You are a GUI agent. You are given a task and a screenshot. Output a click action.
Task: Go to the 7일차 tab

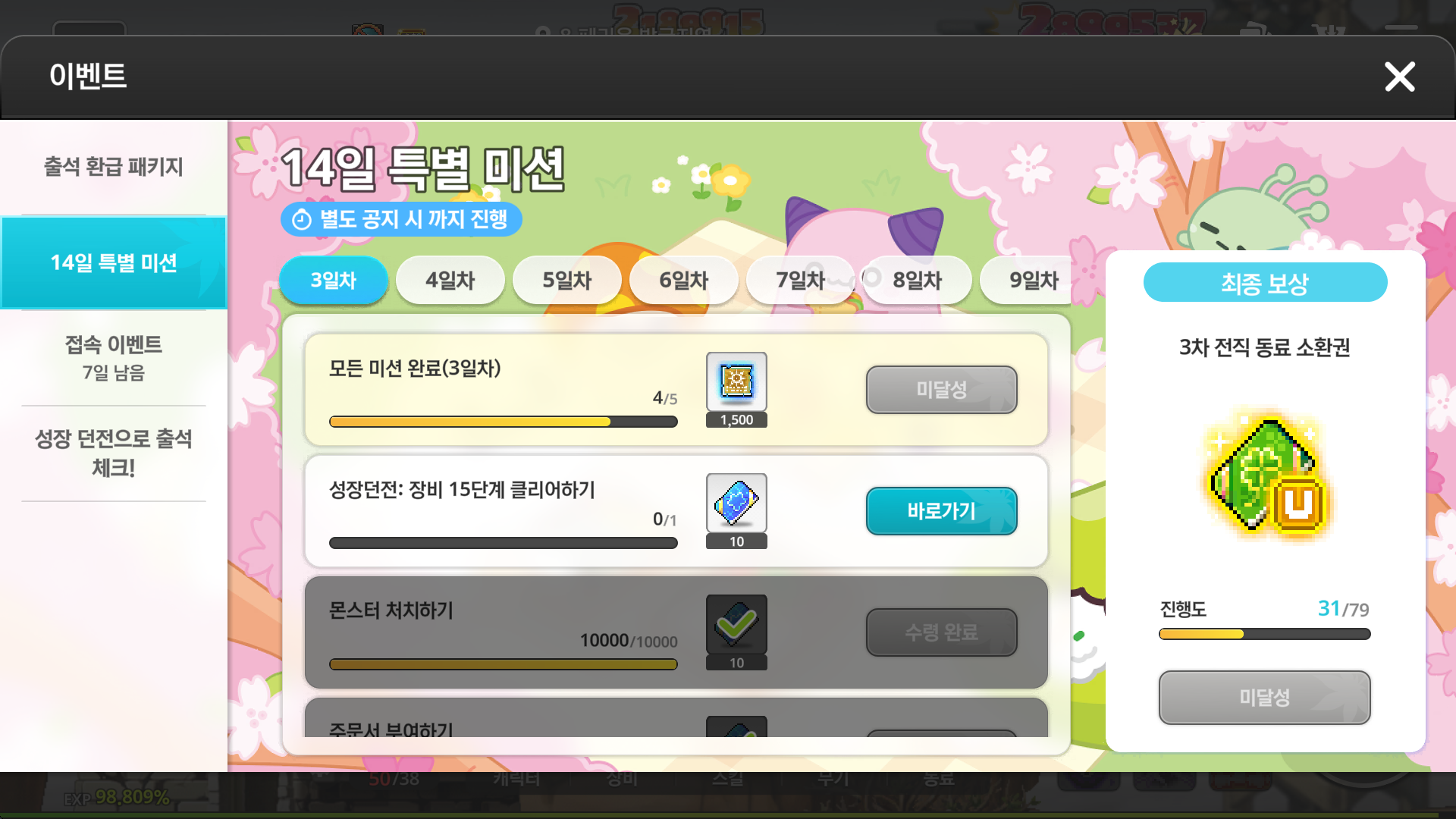pyautogui.click(x=801, y=281)
